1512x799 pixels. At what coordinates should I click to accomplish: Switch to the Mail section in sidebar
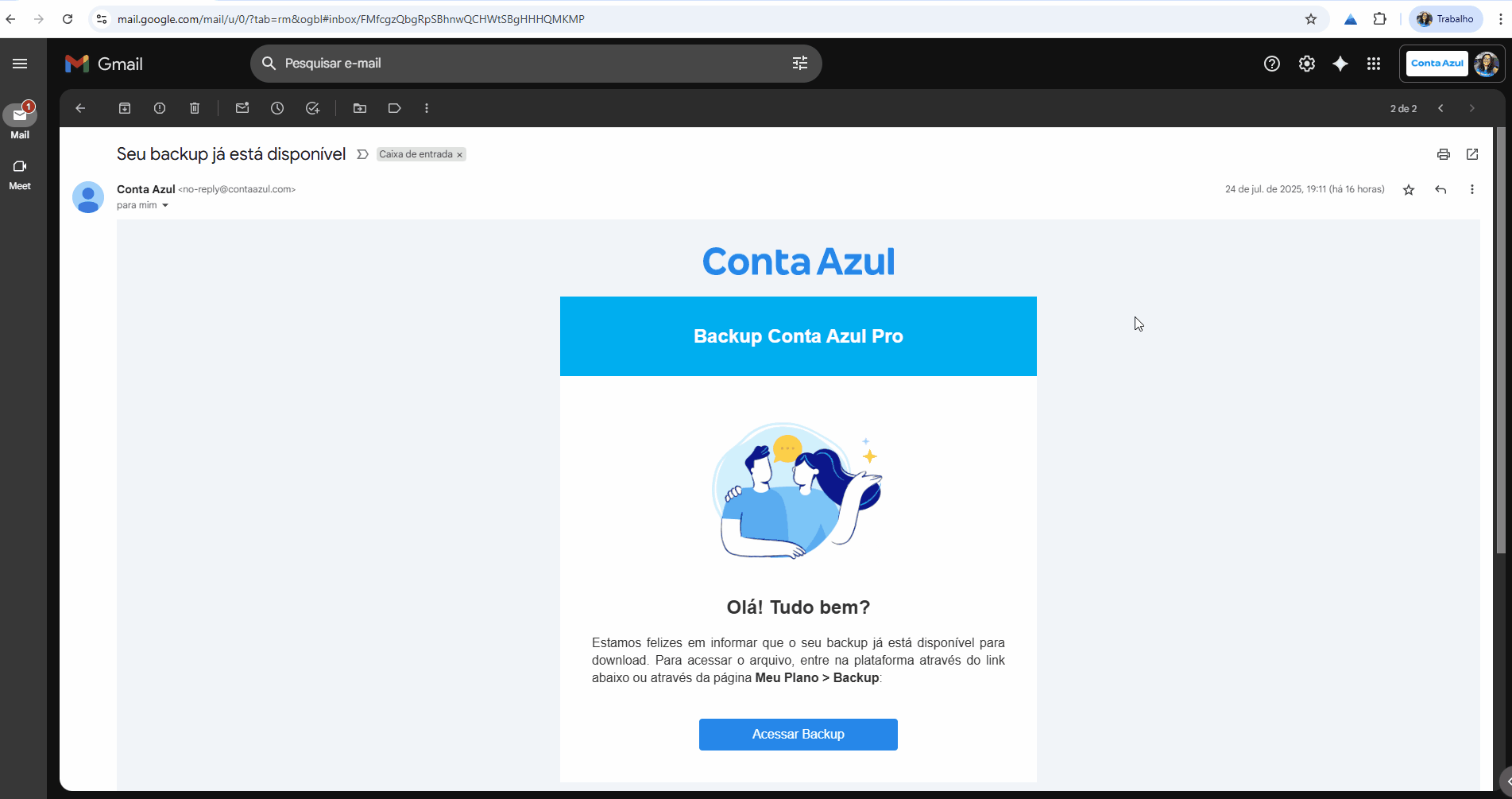tap(20, 121)
